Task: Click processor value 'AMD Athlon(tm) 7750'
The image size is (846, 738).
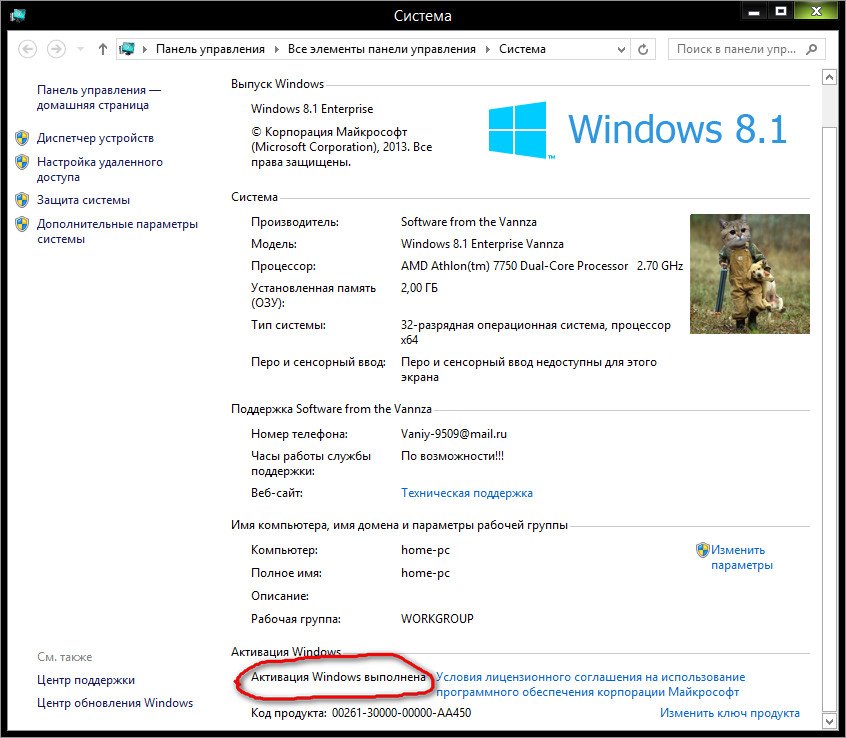Action: tap(542, 266)
